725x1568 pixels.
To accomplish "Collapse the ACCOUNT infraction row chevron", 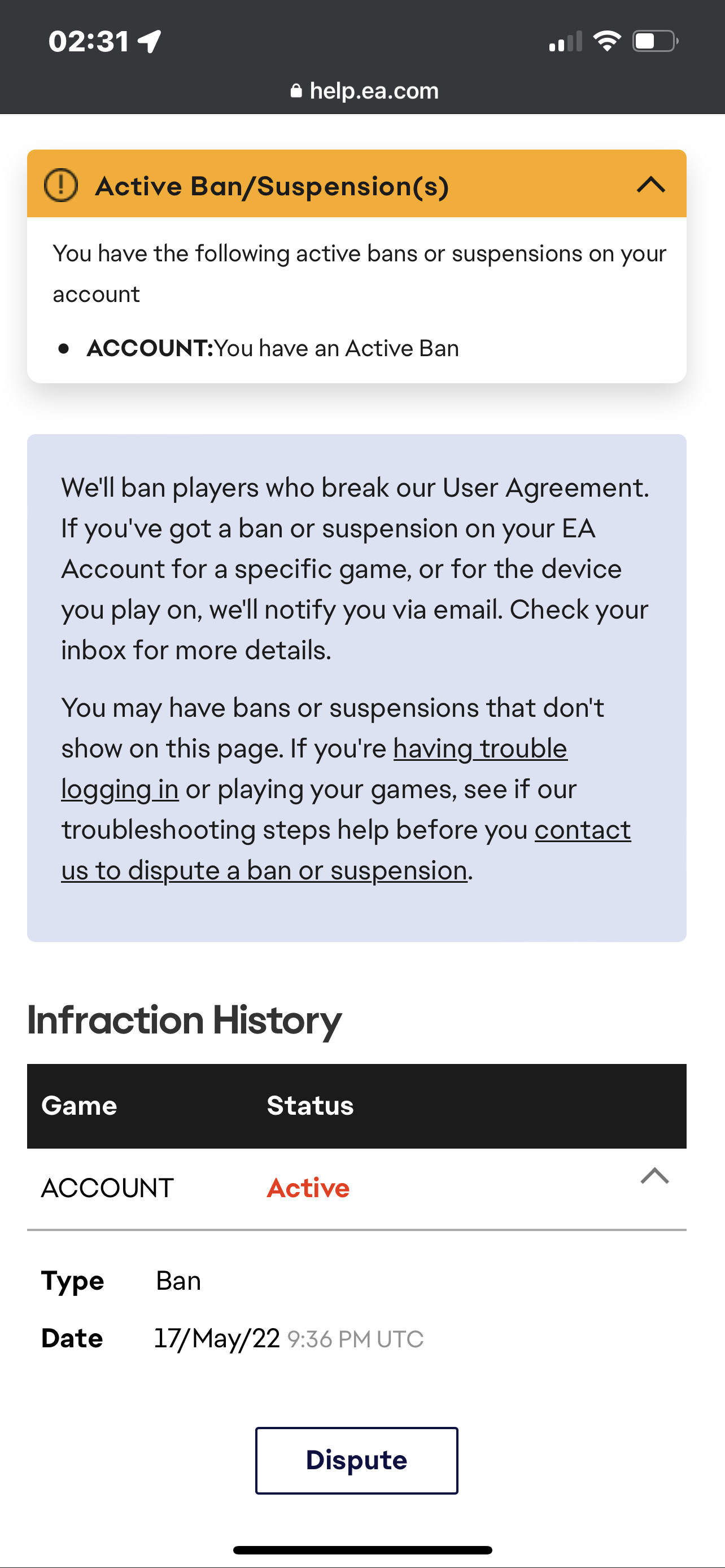I will (x=654, y=1176).
